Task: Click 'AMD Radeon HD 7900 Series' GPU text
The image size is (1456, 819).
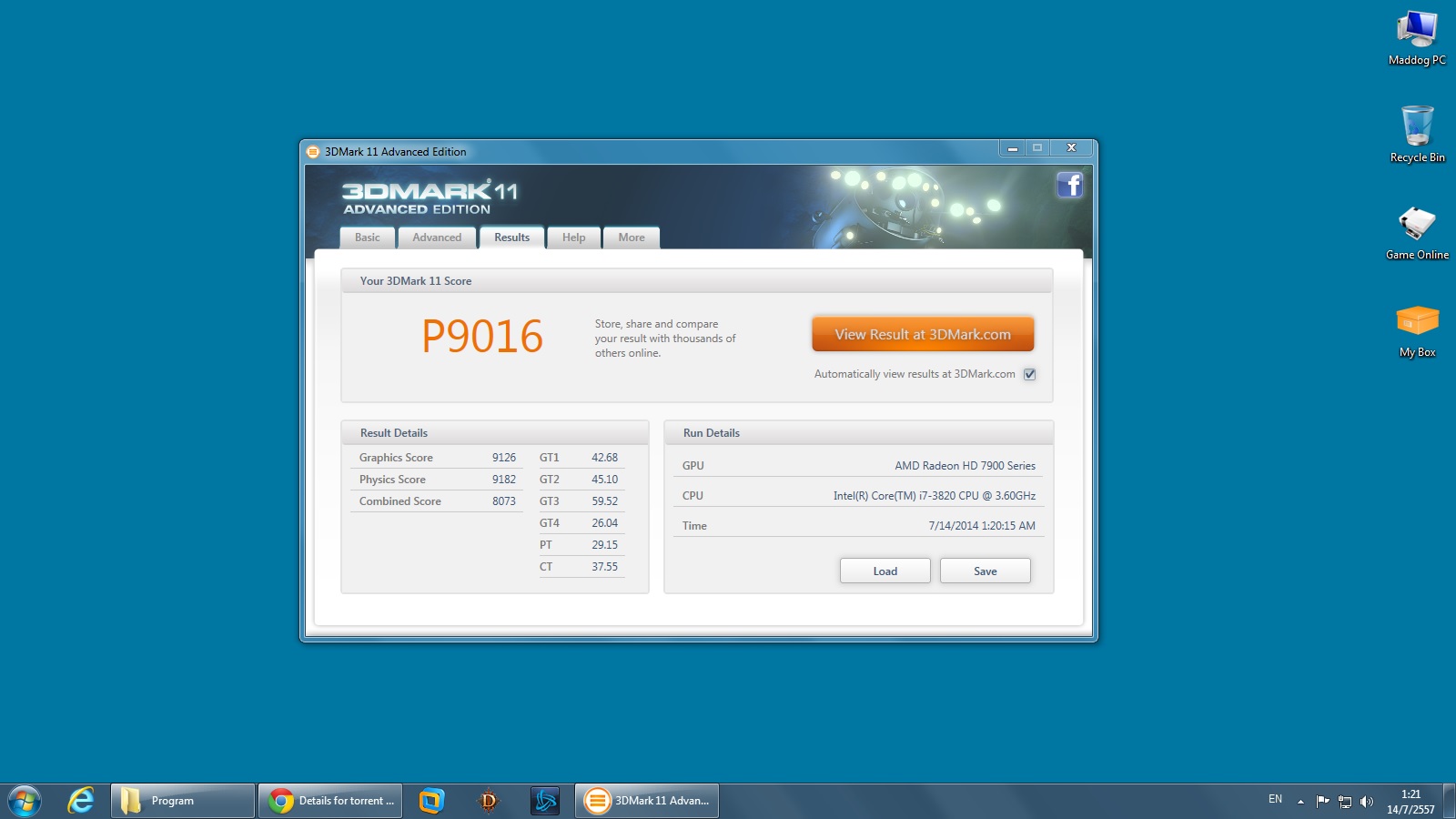Action: click(x=965, y=466)
